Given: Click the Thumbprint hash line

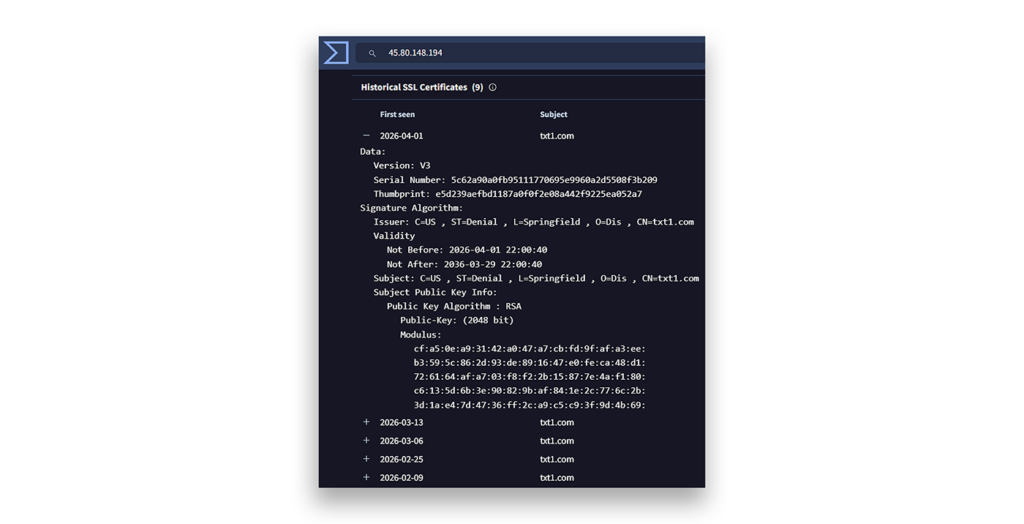Looking at the screenshot, I should (x=507, y=194).
